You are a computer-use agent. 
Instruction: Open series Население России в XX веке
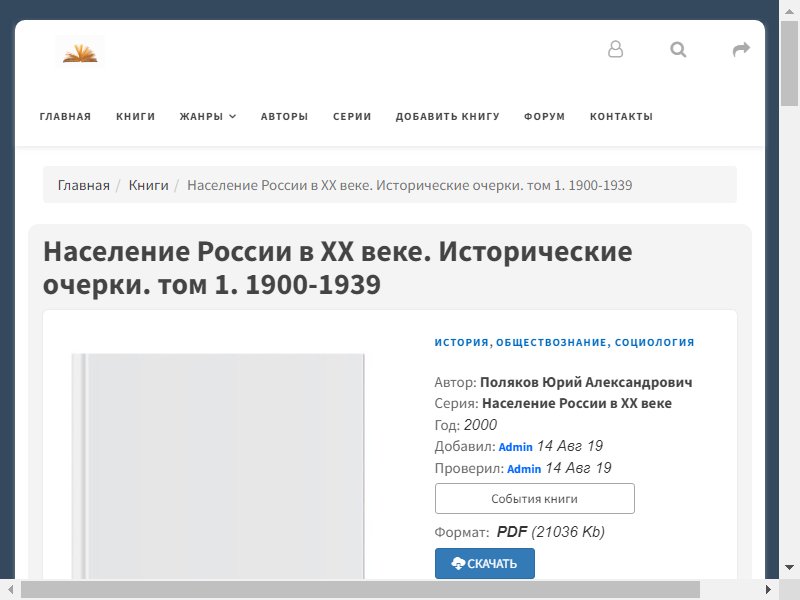pyautogui.click(x=577, y=403)
